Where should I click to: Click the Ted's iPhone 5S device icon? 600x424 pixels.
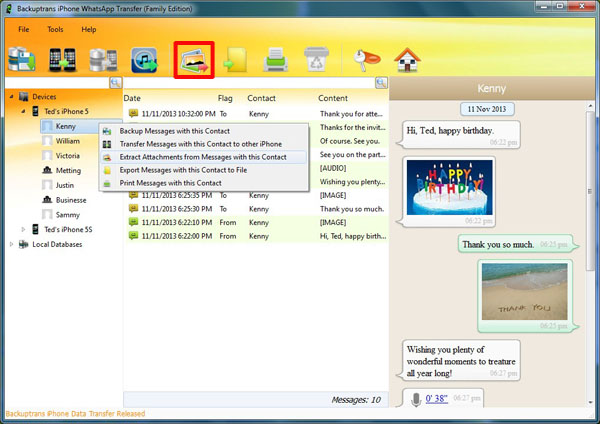(35, 229)
